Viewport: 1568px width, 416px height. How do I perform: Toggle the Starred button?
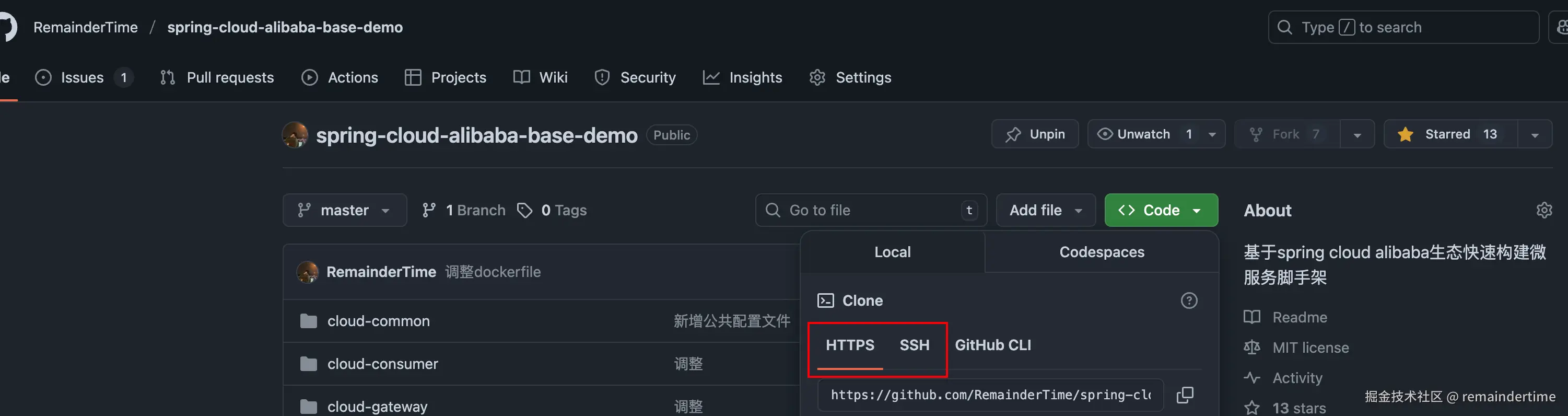click(1450, 134)
